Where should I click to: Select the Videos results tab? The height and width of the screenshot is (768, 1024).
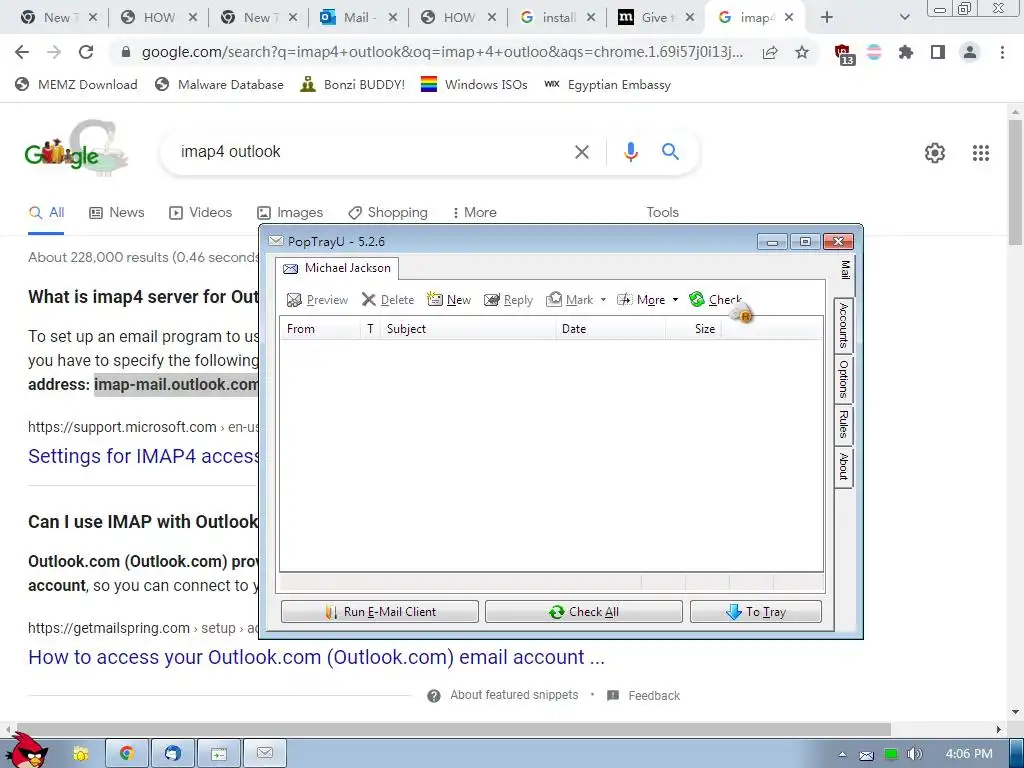coord(200,212)
